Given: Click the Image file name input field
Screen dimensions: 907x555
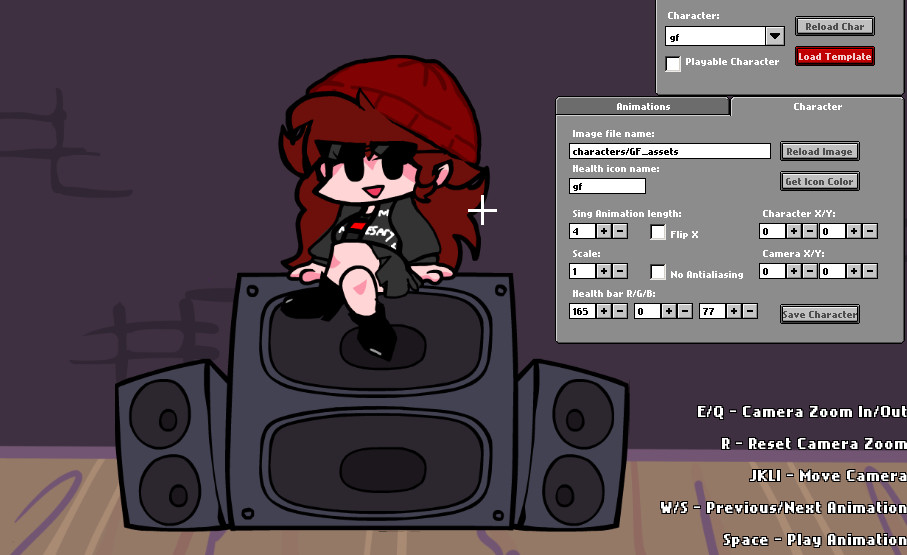Looking at the screenshot, I should [x=670, y=151].
